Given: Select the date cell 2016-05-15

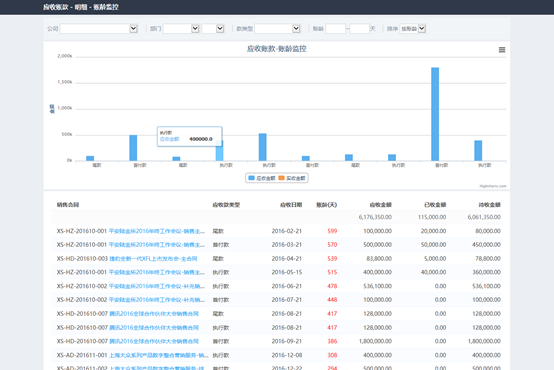Looking at the screenshot, I should 287,272.
